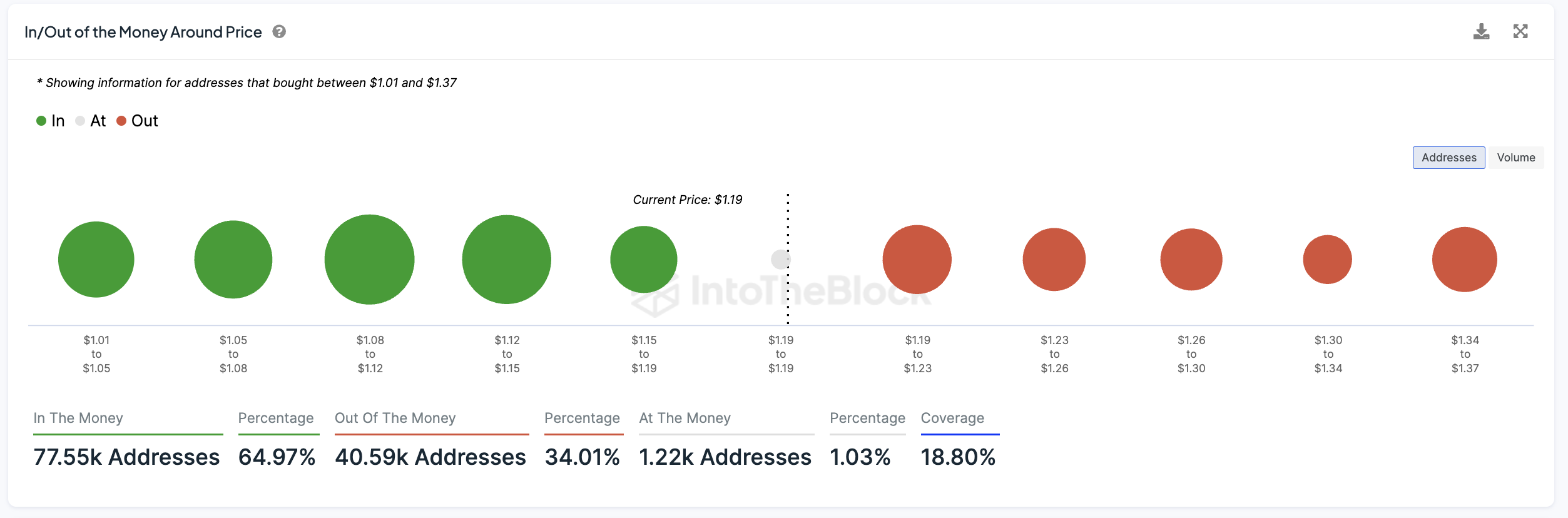Viewport: 1568px width, 518px height.
Task: Select the red $1.23 to $1.26 bubble
Action: click(x=1054, y=259)
